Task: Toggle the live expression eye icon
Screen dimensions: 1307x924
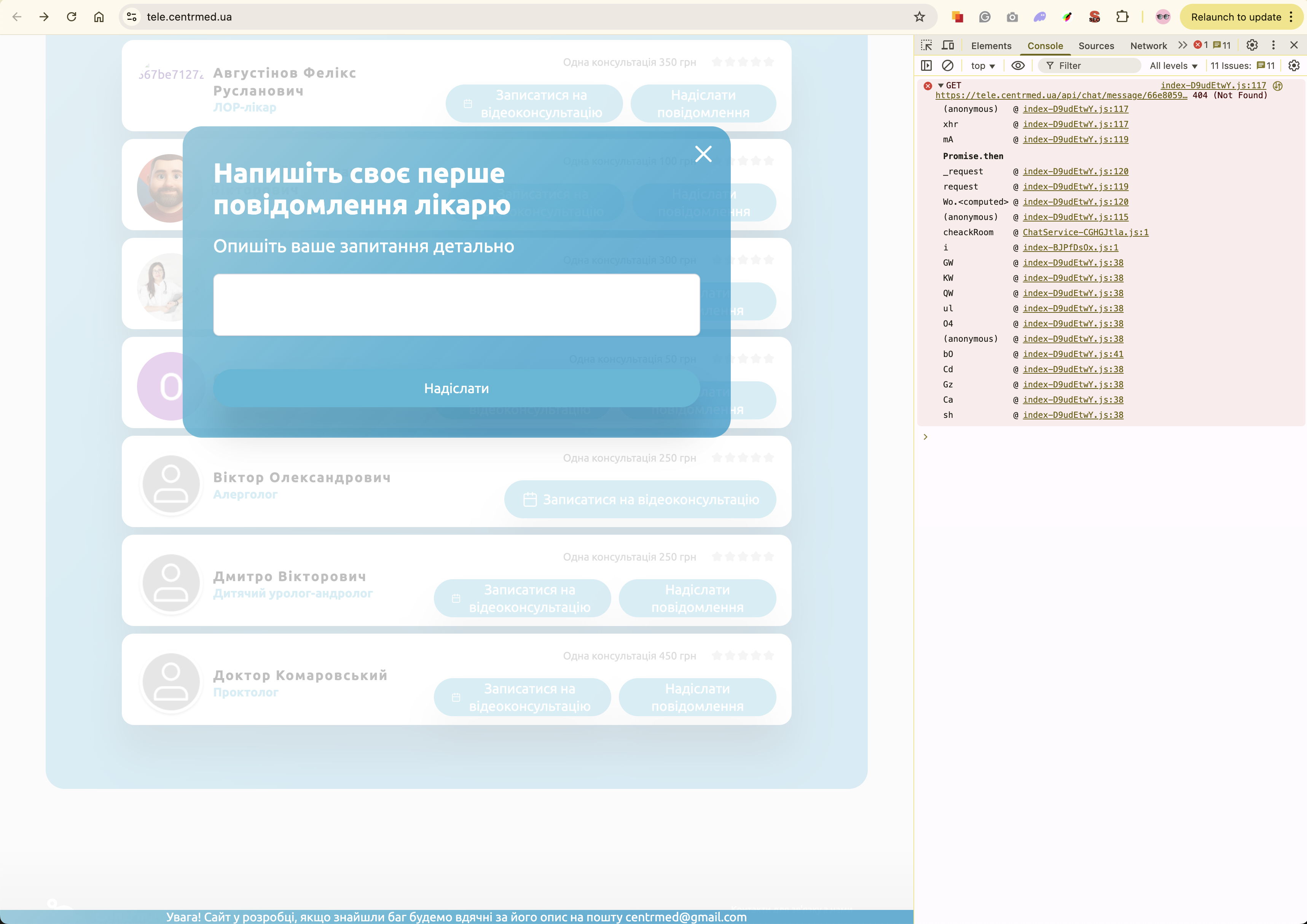Action: point(1018,65)
